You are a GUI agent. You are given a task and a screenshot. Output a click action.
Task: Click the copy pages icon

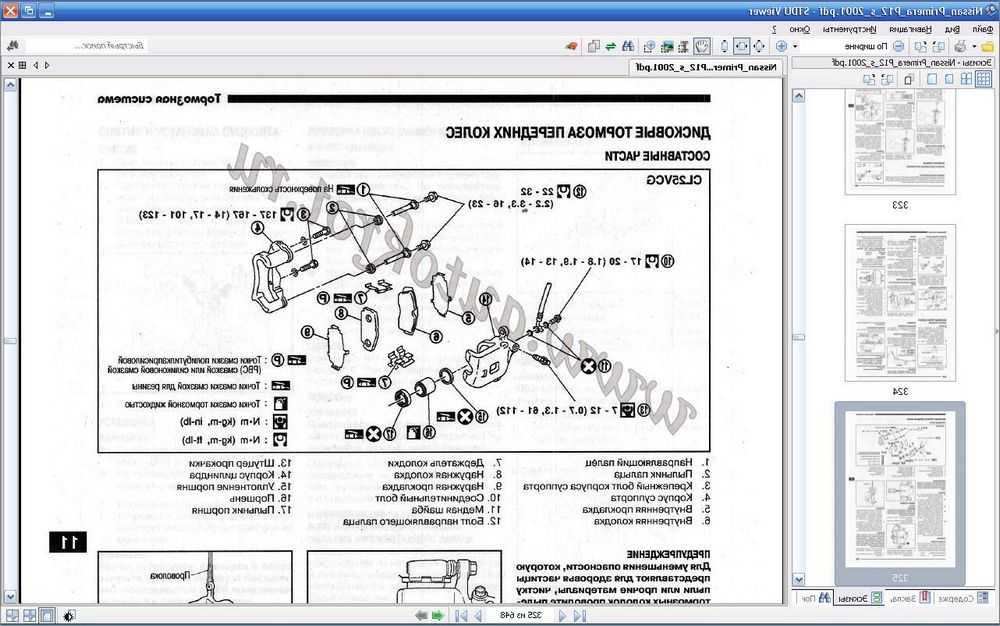[x=594, y=46]
